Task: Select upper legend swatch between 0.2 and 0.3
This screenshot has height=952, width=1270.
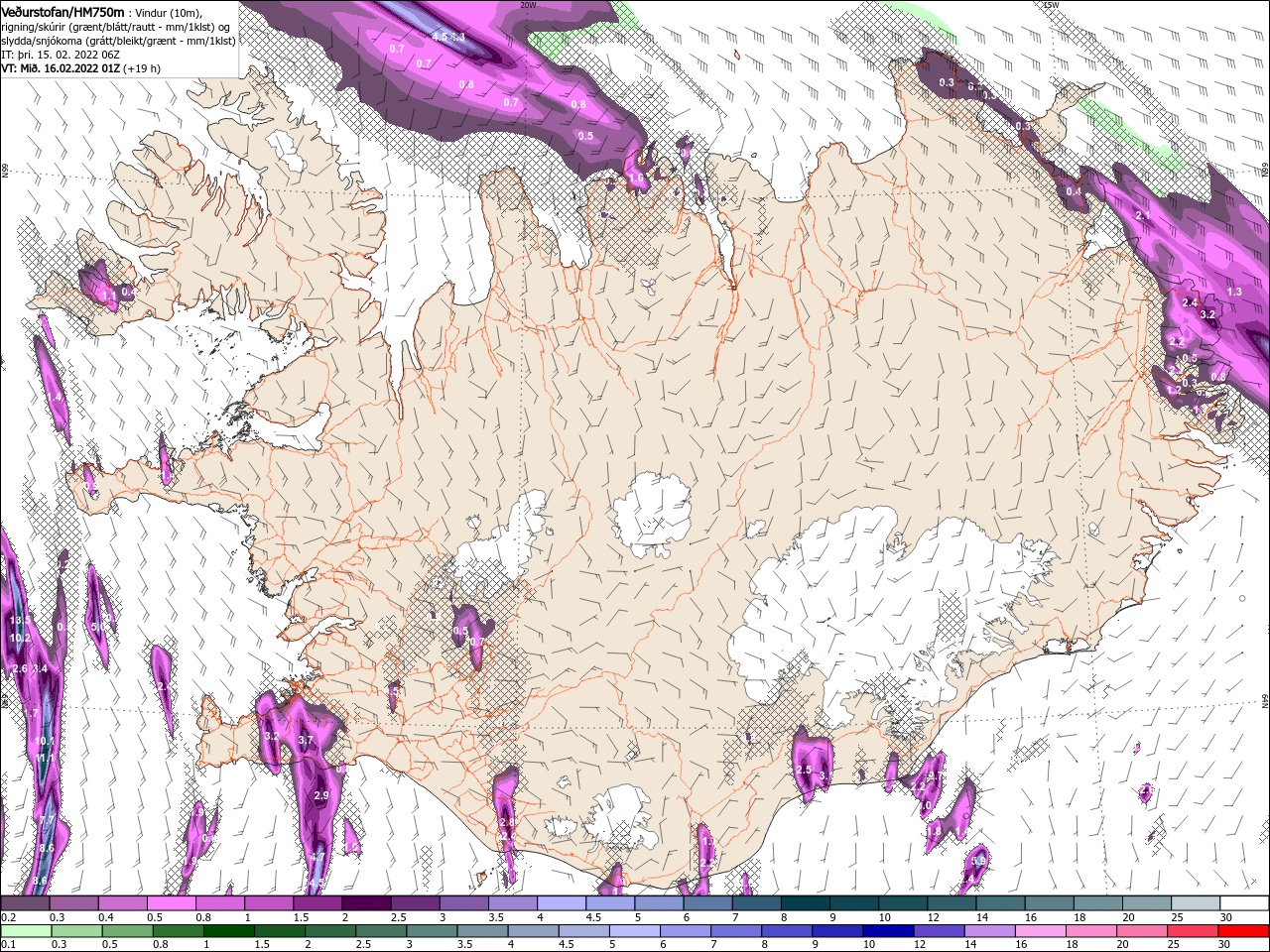Action: pyautogui.click(x=25, y=903)
